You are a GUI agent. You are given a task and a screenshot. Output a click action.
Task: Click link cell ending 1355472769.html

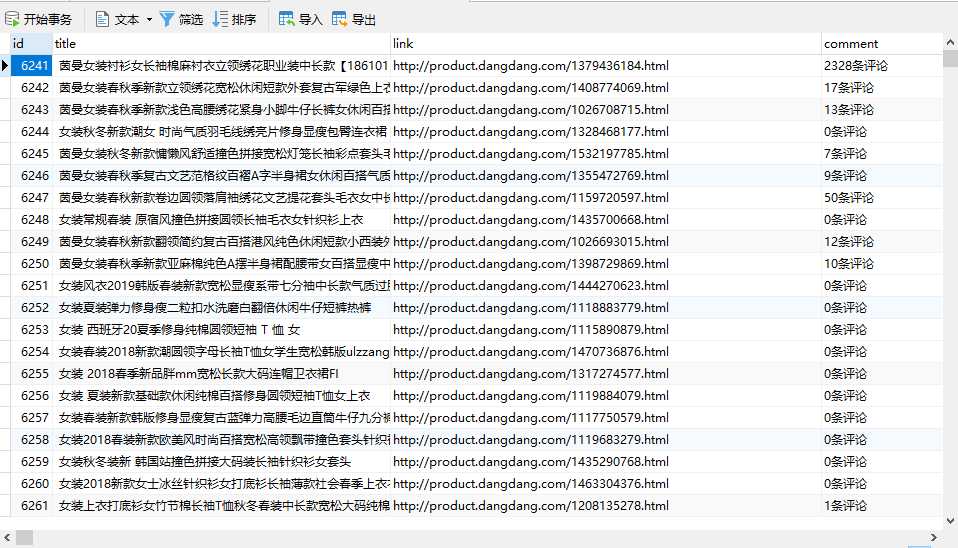(x=605, y=175)
